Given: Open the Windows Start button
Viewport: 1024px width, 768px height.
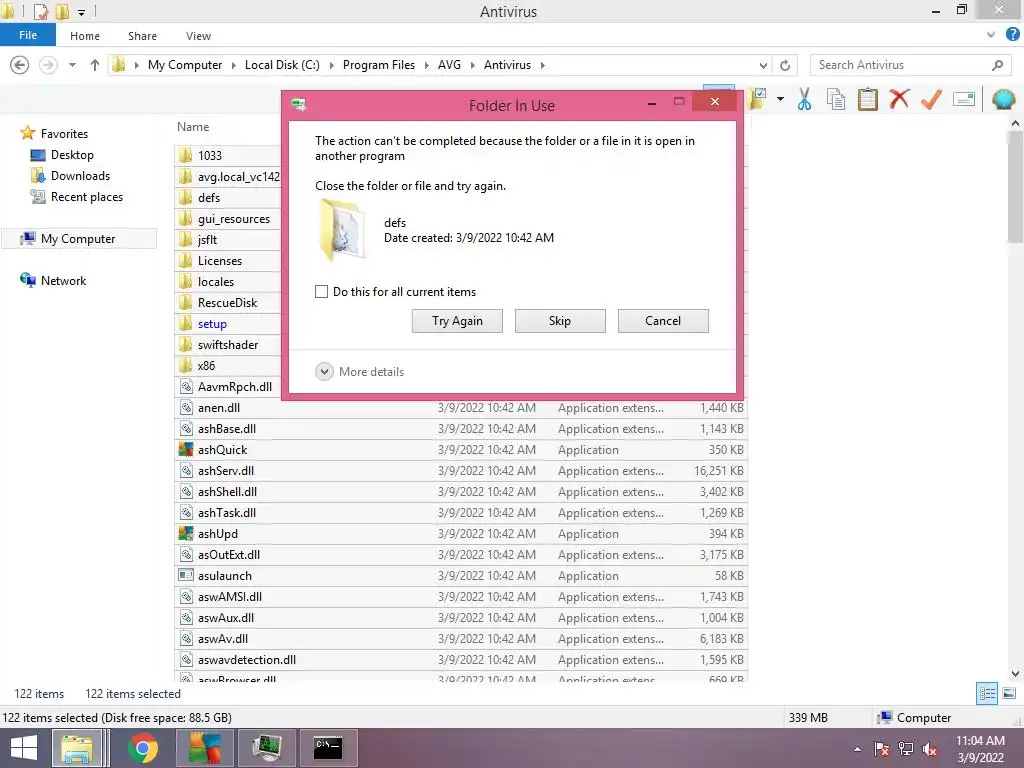Looking at the screenshot, I should (24, 748).
